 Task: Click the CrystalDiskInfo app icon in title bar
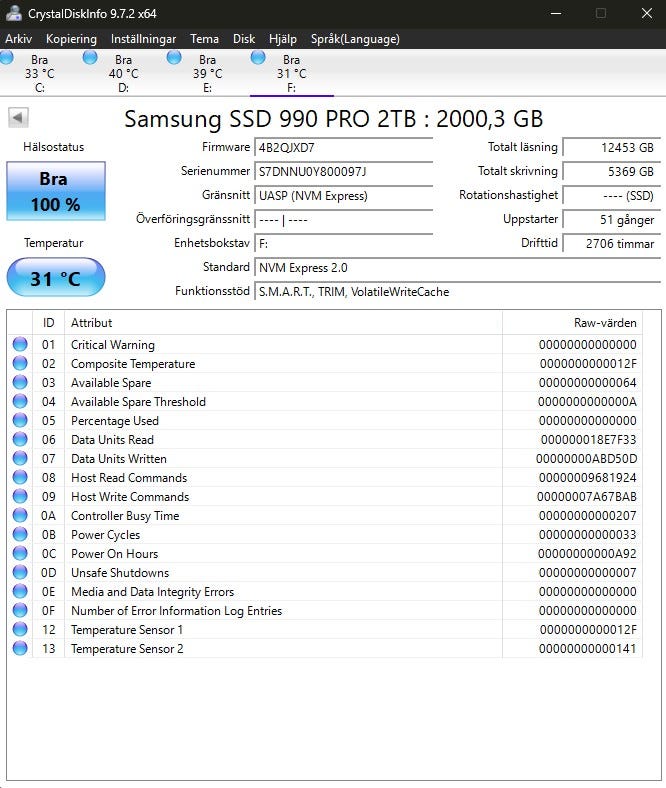pyautogui.click(x=13, y=14)
